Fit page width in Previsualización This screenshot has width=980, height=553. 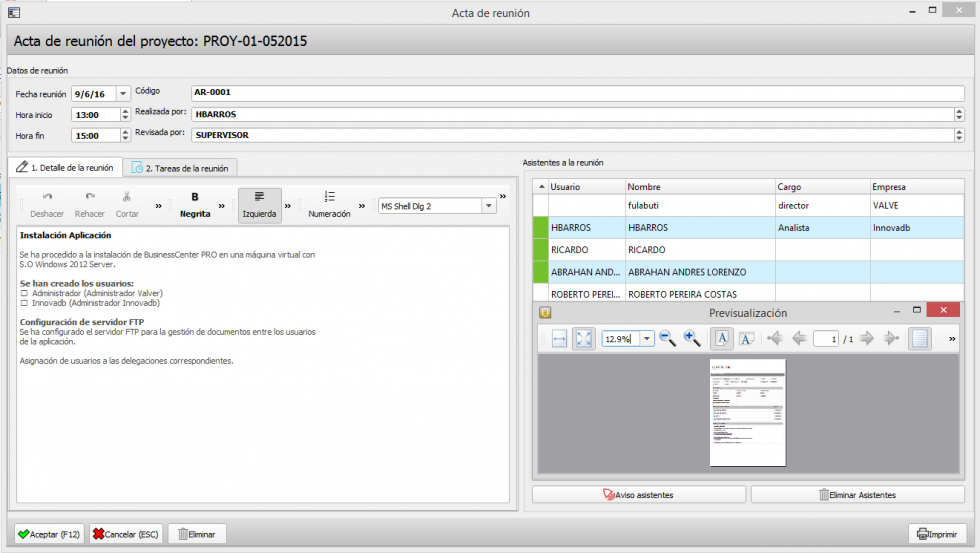(x=559, y=339)
